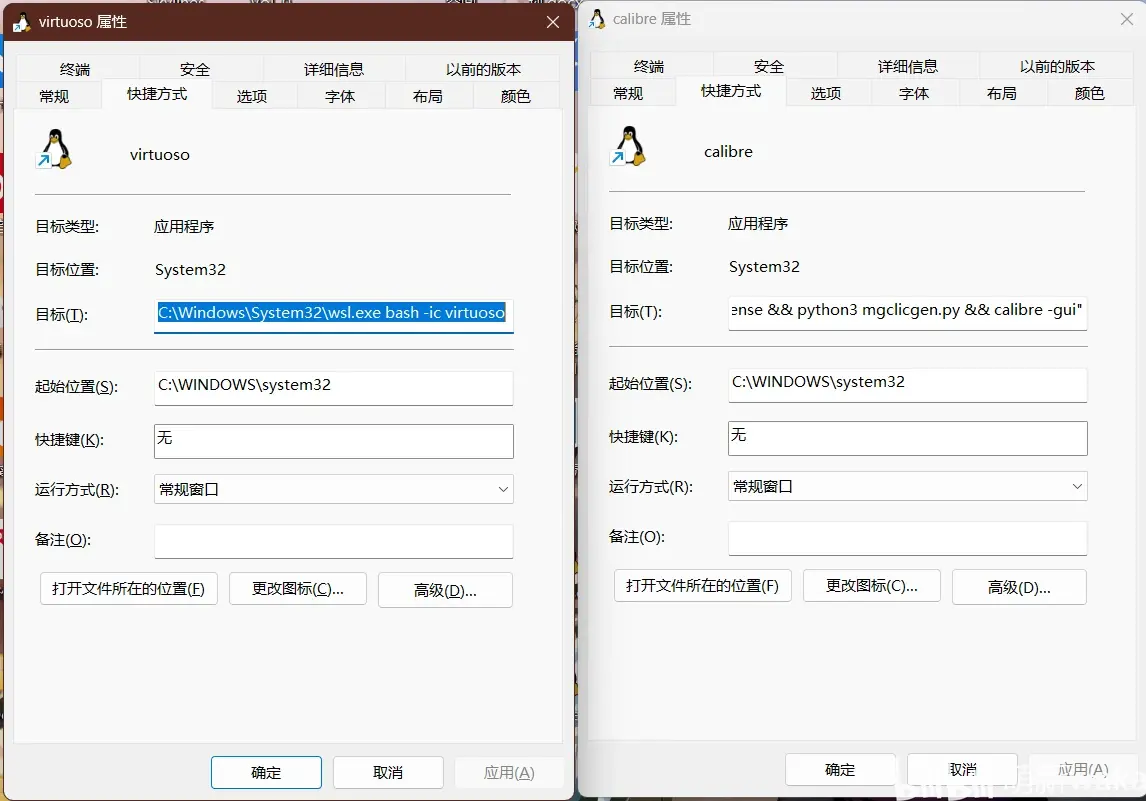This screenshot has height=801, width=1146.
Task: Click System32 value in virtuoso window
Action: pos(190,270)
